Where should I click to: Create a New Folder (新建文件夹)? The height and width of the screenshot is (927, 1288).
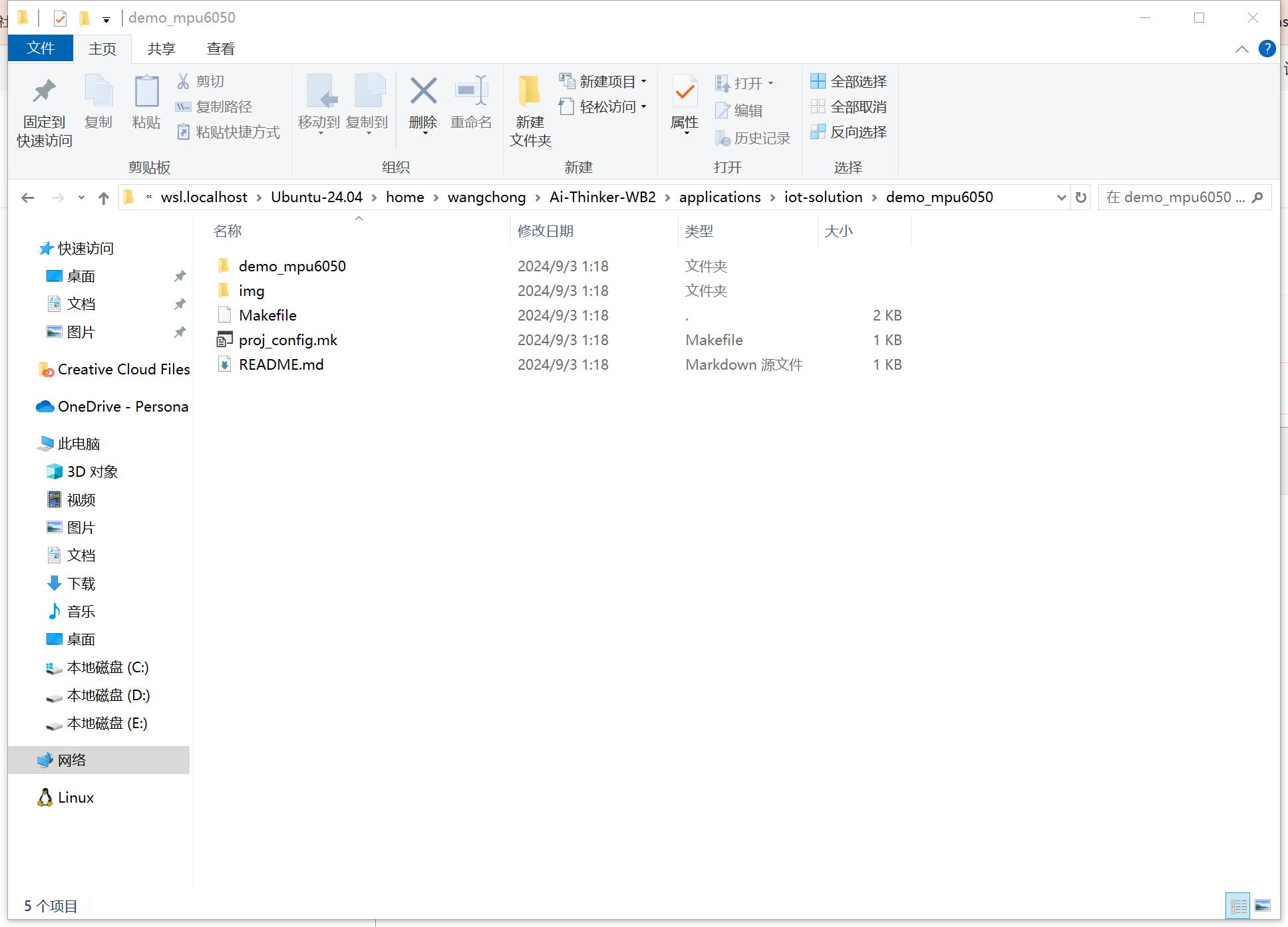click(x=530, y=110)
